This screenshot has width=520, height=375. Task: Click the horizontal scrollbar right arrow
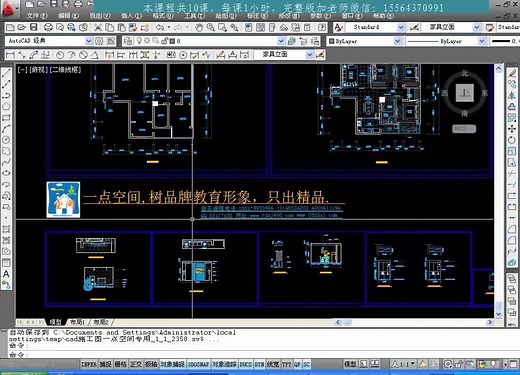490,322
